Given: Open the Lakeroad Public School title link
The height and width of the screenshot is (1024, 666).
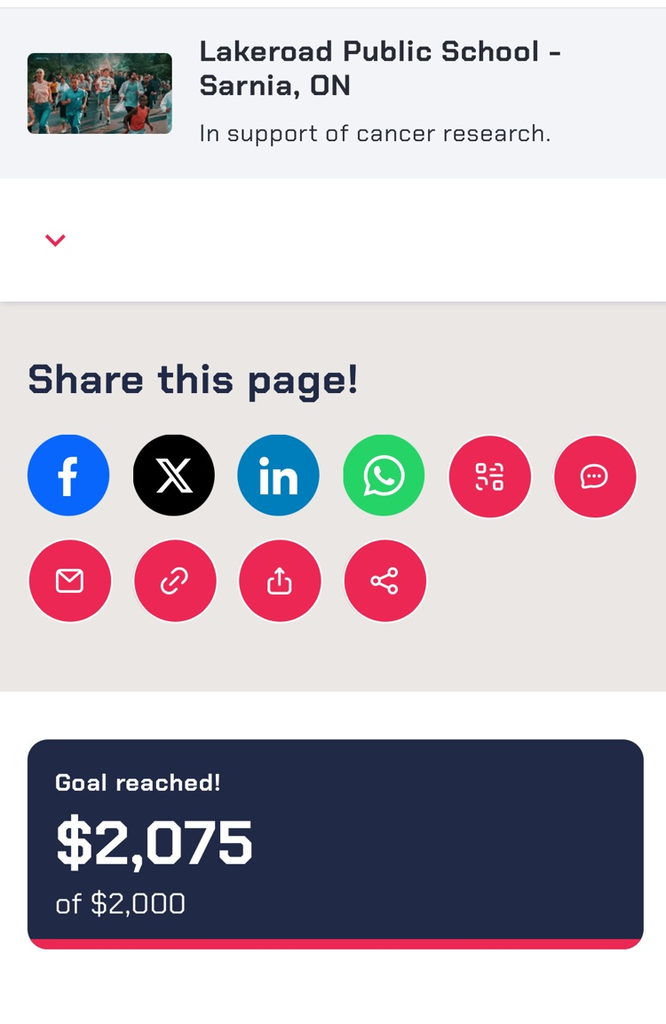Looking at the screenshot, I should point(379,68).
